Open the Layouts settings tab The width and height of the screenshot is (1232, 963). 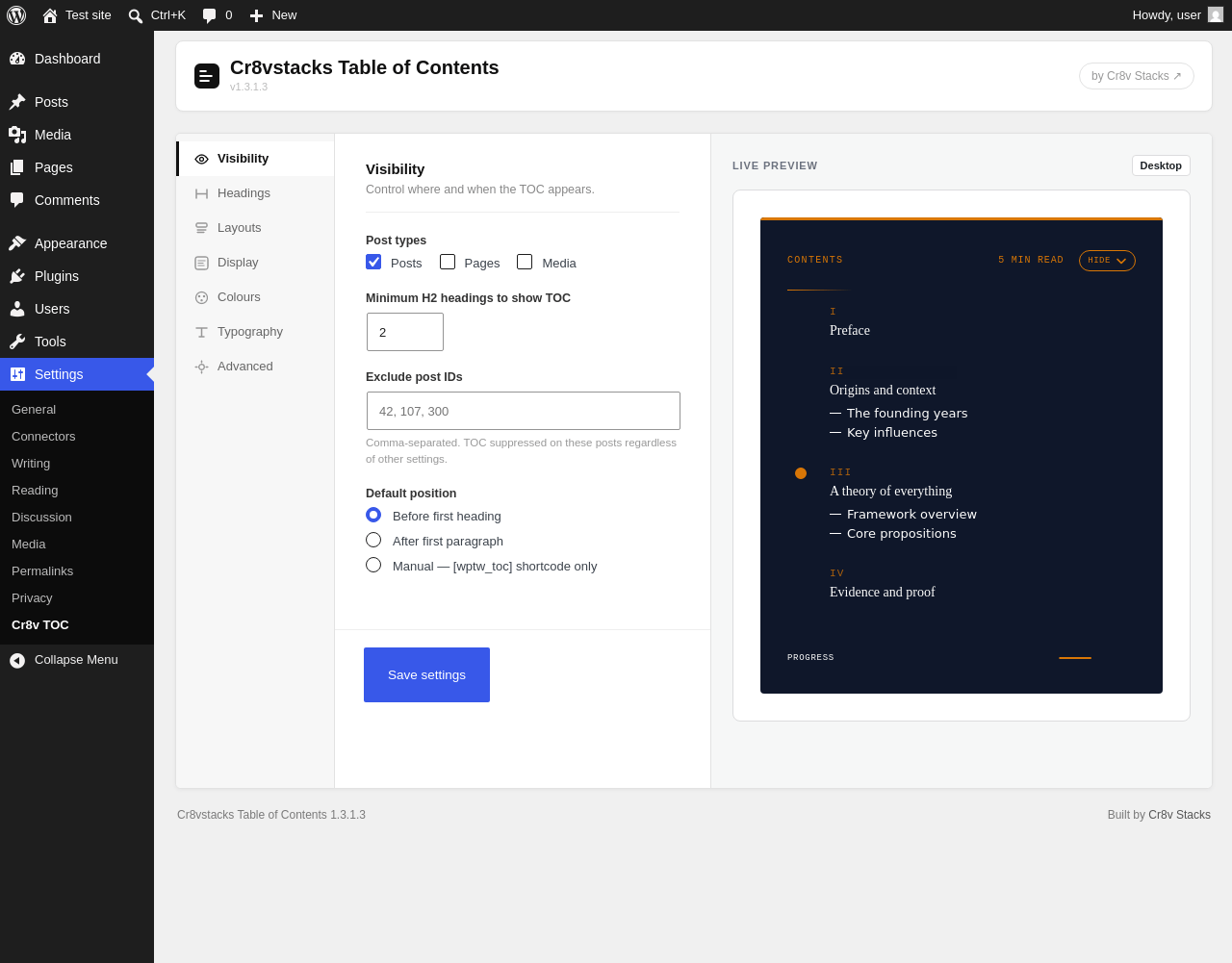click(256, 228)
